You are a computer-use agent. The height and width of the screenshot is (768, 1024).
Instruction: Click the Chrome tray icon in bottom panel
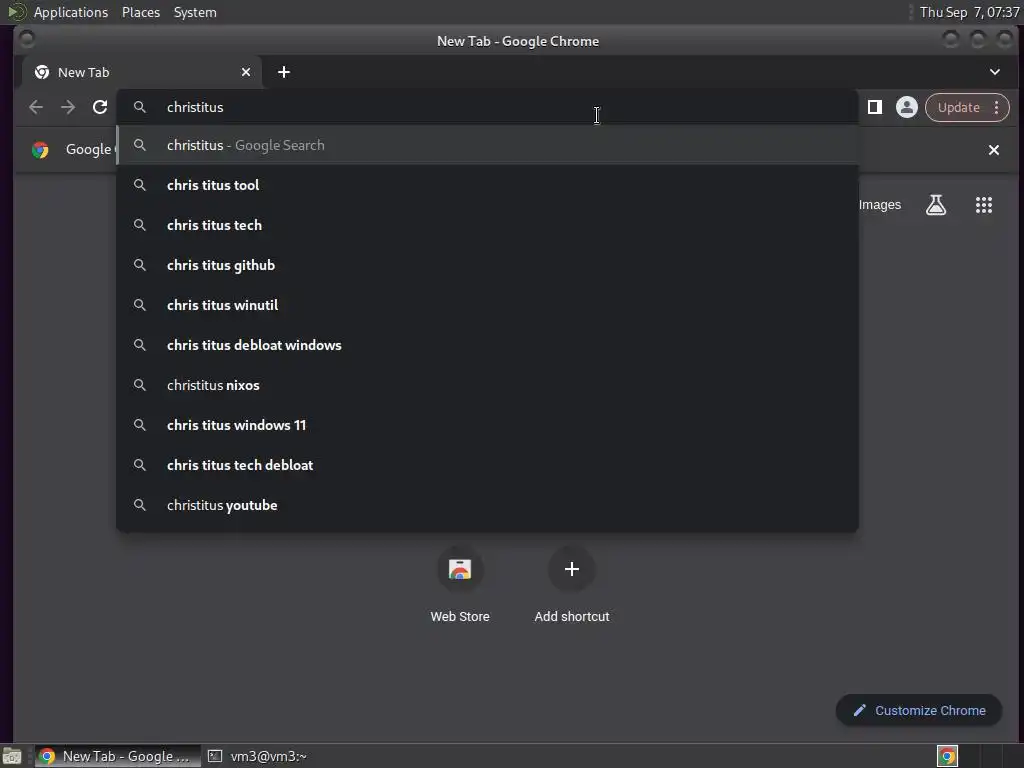pyautogui.click(x=947, y=756)
